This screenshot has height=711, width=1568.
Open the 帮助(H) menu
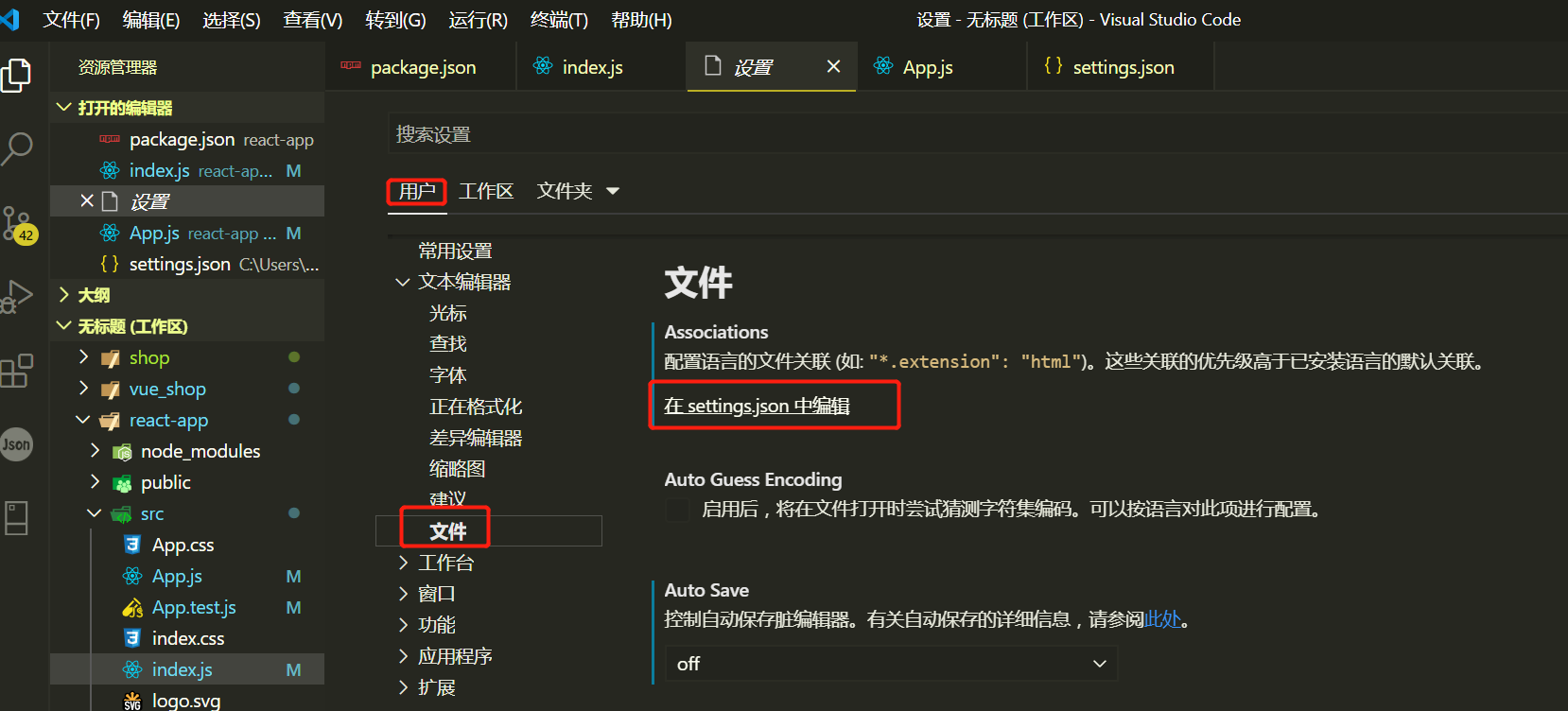click(x=641, y=20)
